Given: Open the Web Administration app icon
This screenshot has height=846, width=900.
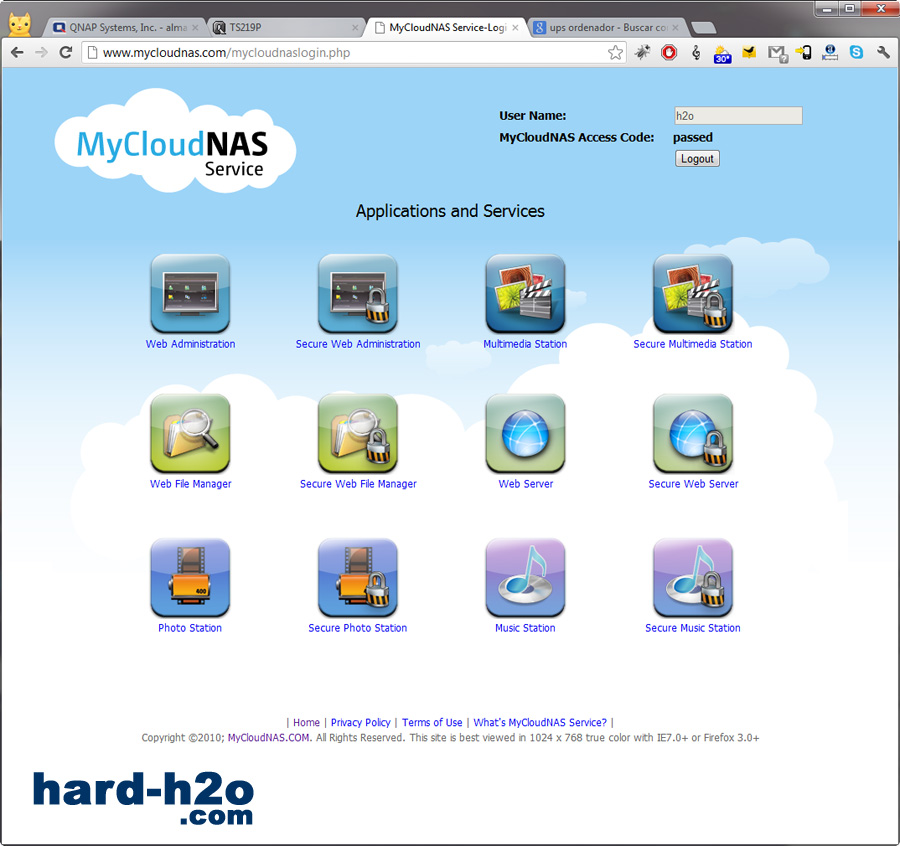Looking at the screenshot, I should (190, 293).
